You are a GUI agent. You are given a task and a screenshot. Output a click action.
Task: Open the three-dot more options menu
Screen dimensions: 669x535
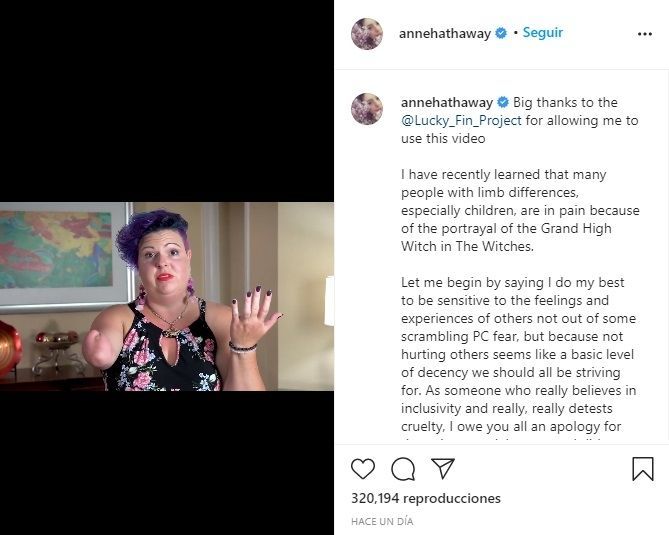[x=644, y=34]
